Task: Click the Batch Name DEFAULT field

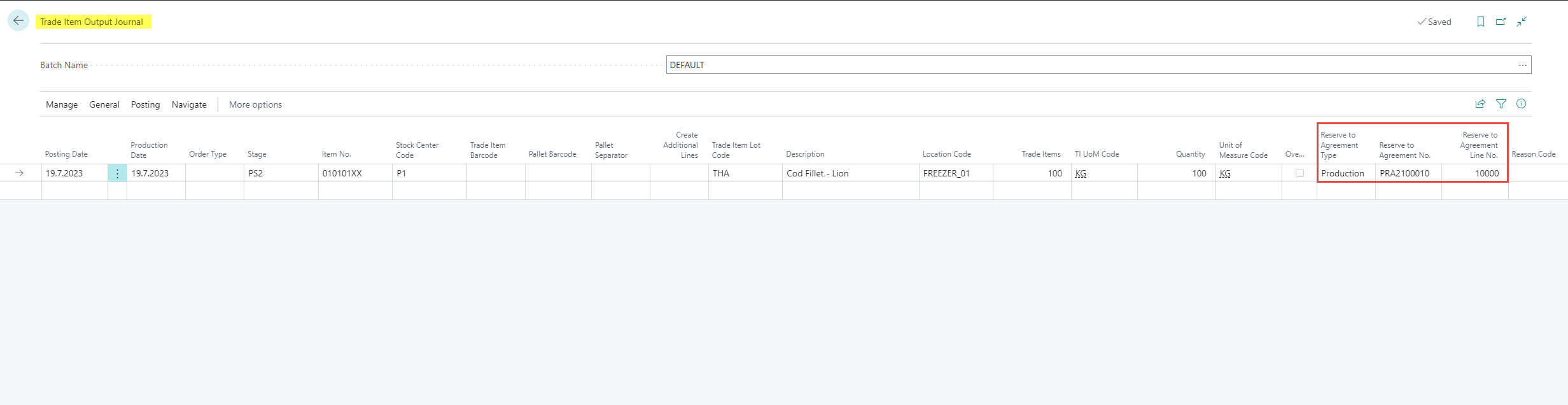Action: (1082, 65)
